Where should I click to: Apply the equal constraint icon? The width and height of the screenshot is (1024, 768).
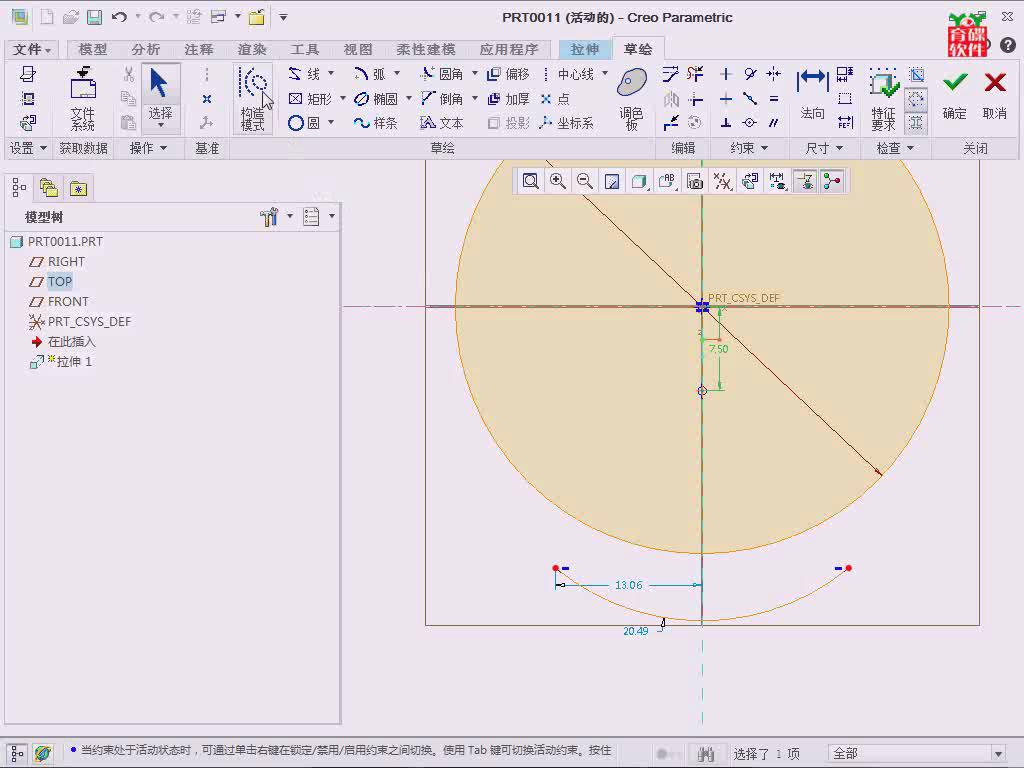coord(774,99)
